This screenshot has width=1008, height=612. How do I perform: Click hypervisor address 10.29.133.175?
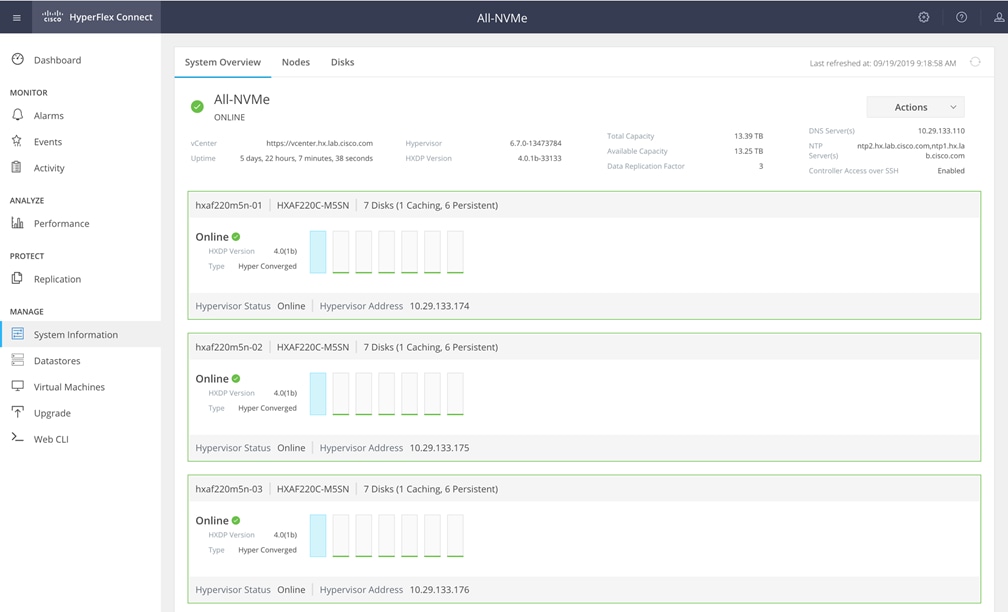click(x=440, y=447)
